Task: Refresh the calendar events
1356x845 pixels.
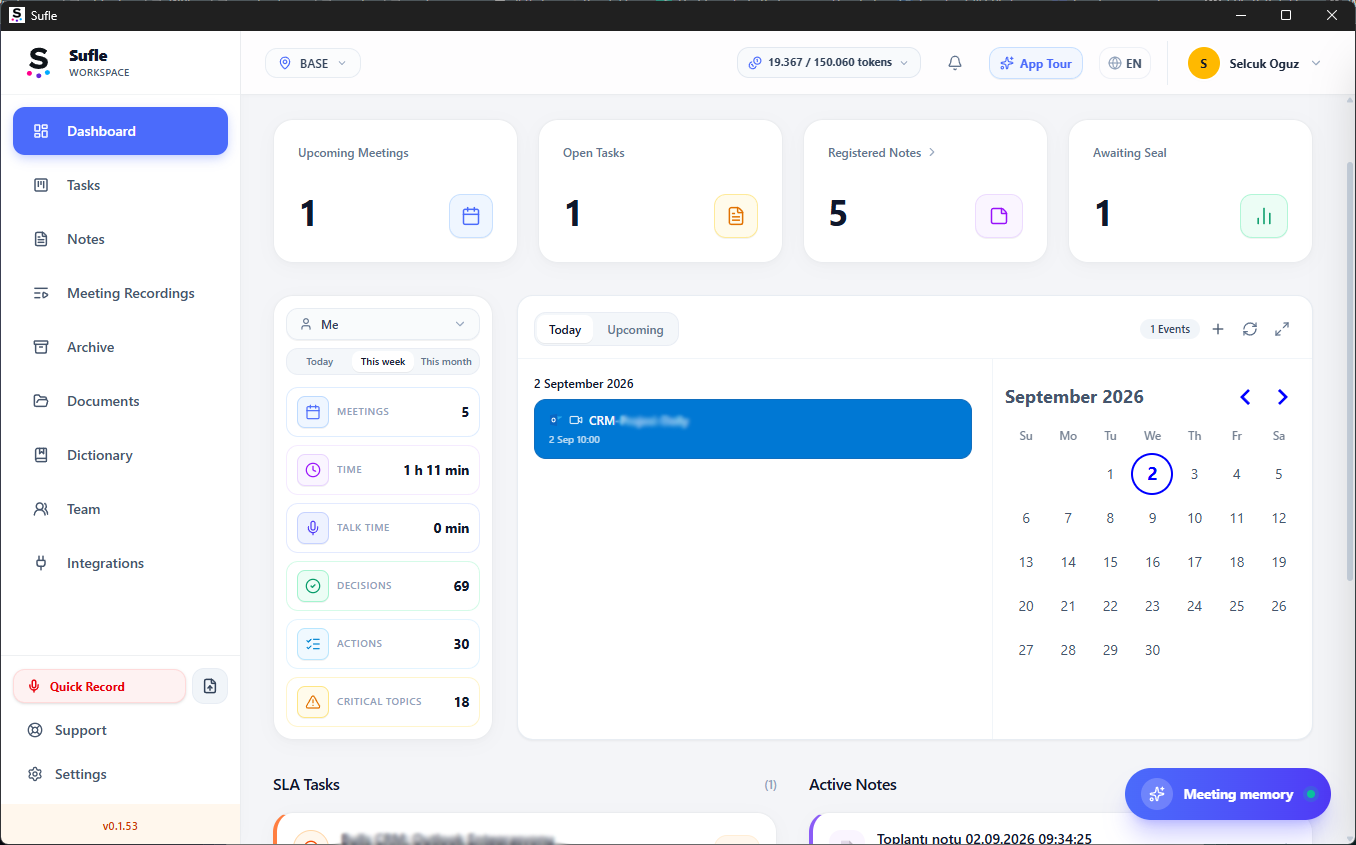Action: point(1250,329)
